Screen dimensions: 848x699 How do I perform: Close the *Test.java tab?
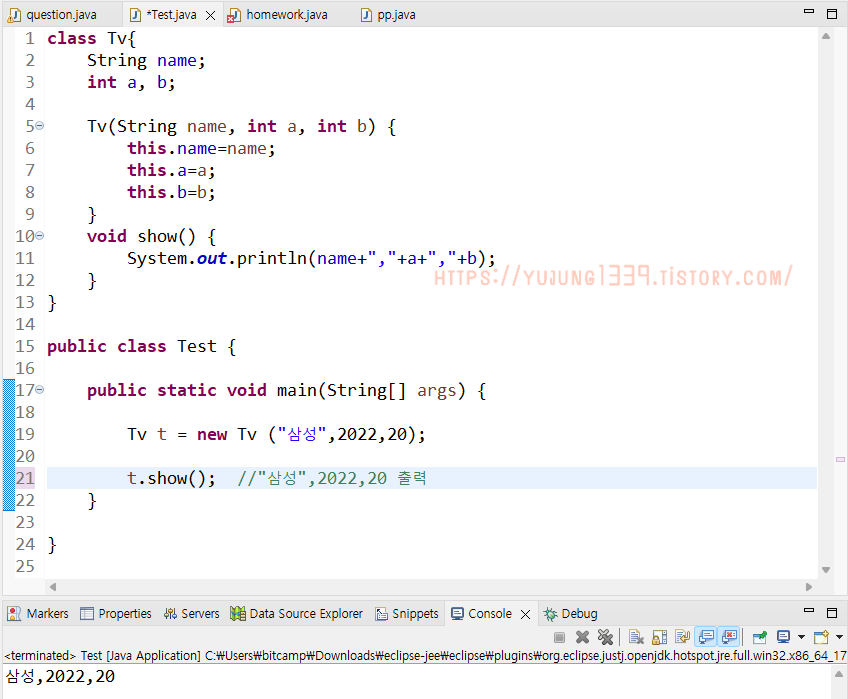click(210, 16)
